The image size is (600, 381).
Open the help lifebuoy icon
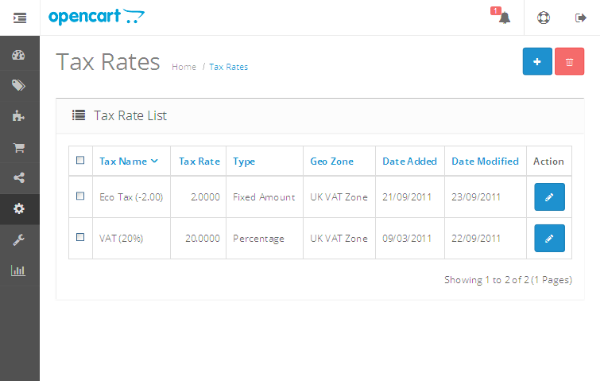[x=543, y=18]
